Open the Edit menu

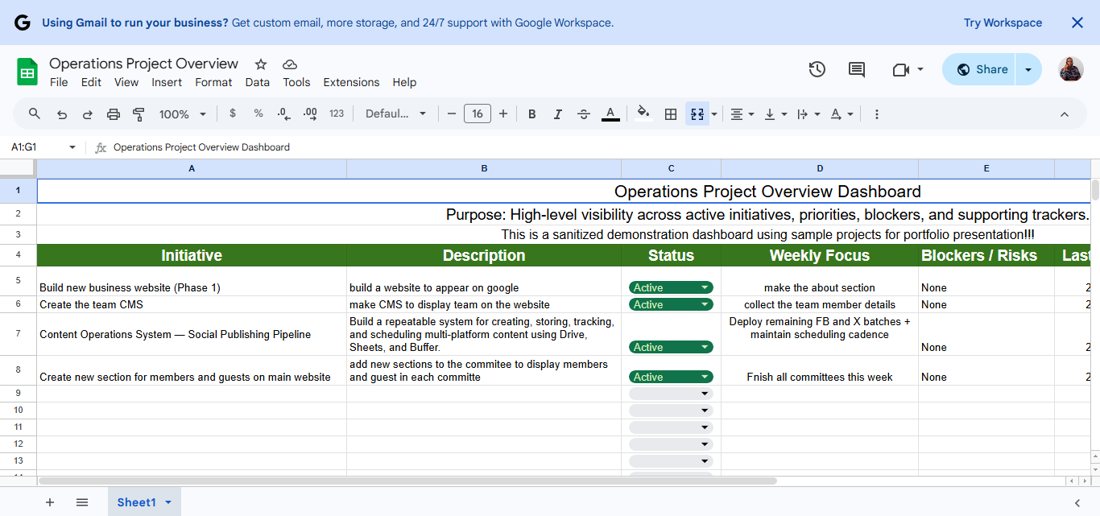point(91,82)
